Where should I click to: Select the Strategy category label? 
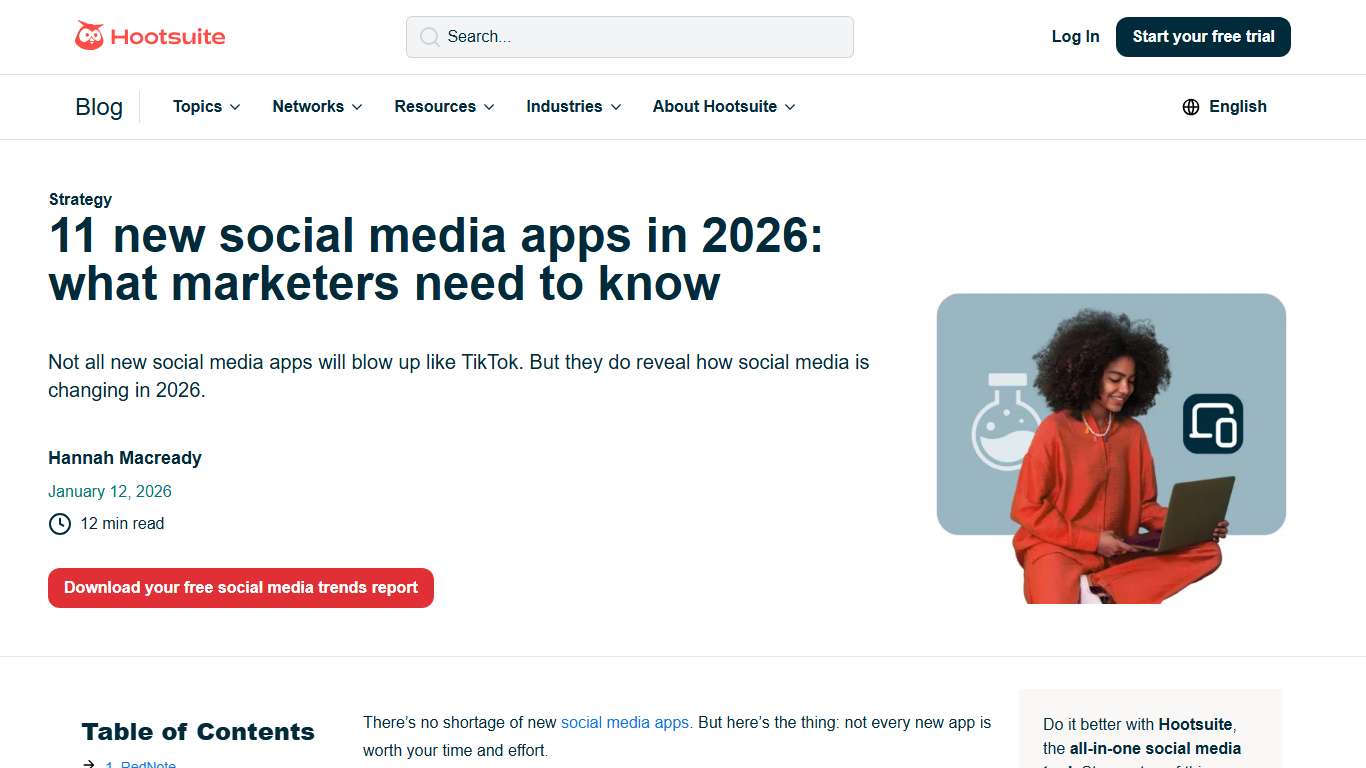click(80, 199)
